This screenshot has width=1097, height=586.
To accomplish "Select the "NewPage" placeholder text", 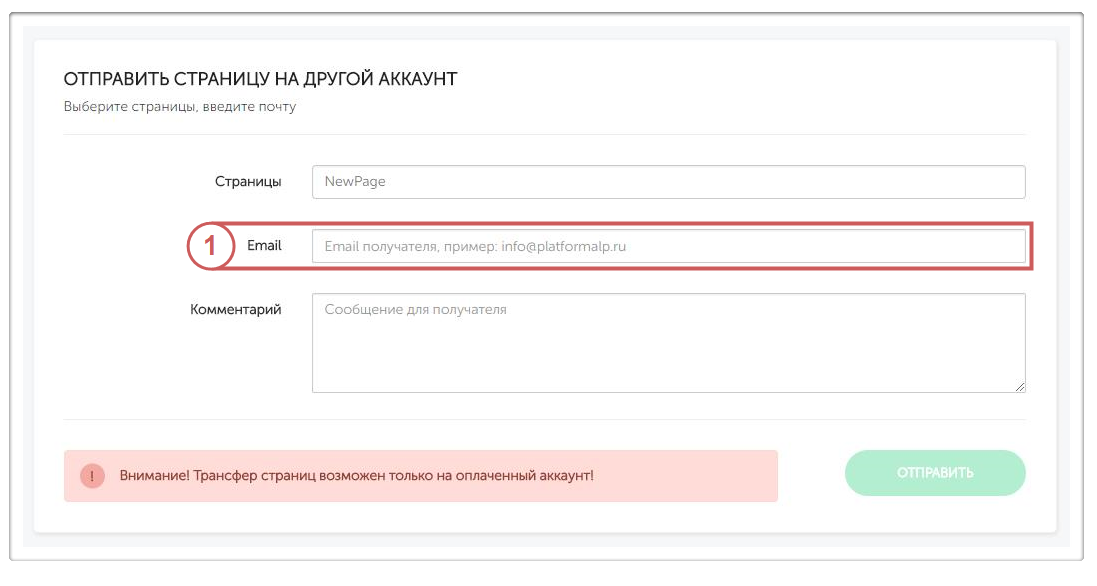I will (355, 182).
